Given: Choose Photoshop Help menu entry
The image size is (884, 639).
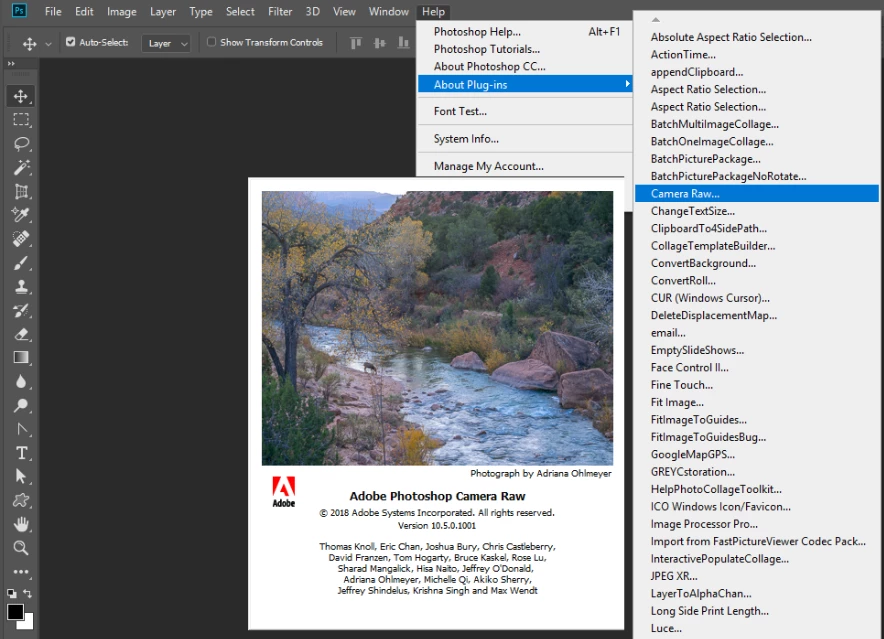Looking at the screenshot, I should pos(524,32).
